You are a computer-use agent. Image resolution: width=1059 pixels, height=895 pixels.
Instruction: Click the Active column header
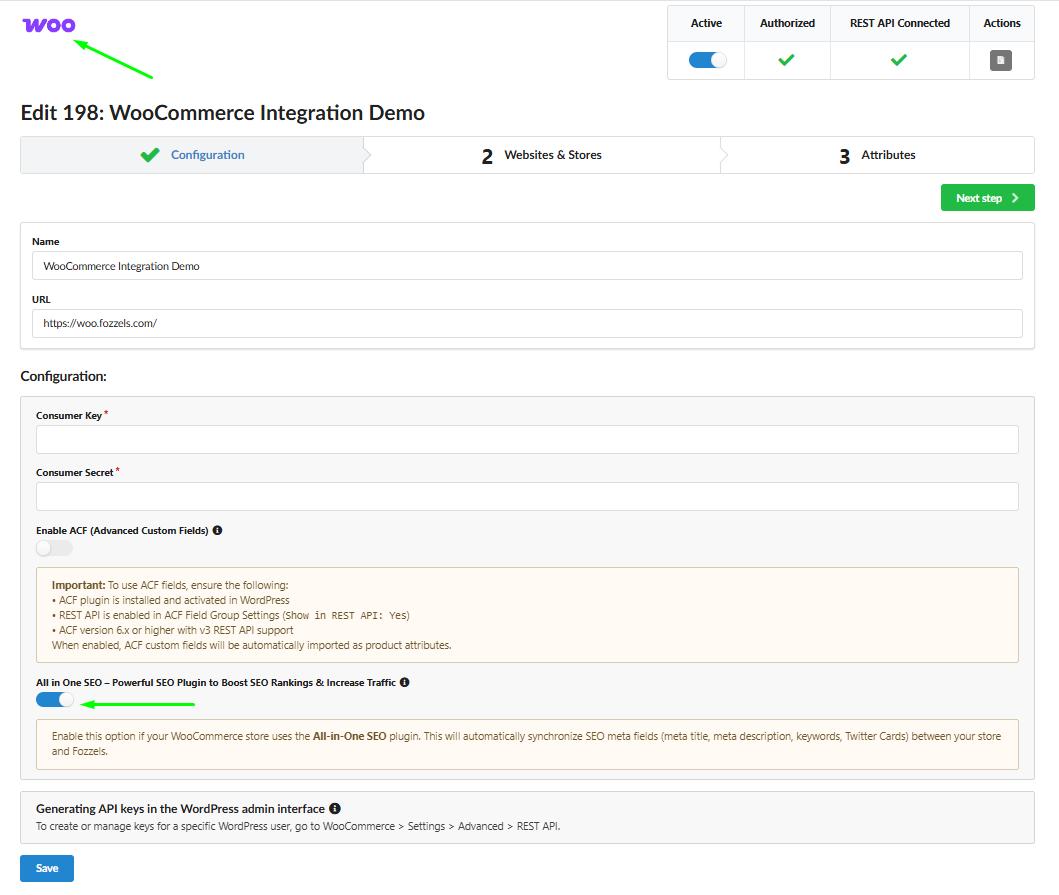(x=706, y=23)
